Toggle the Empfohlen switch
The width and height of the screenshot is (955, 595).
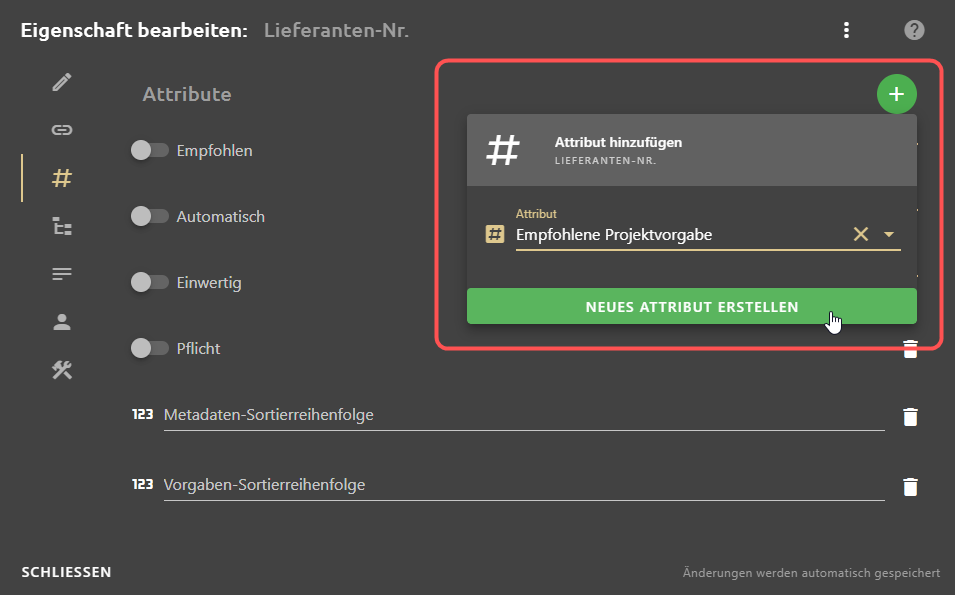149,150
